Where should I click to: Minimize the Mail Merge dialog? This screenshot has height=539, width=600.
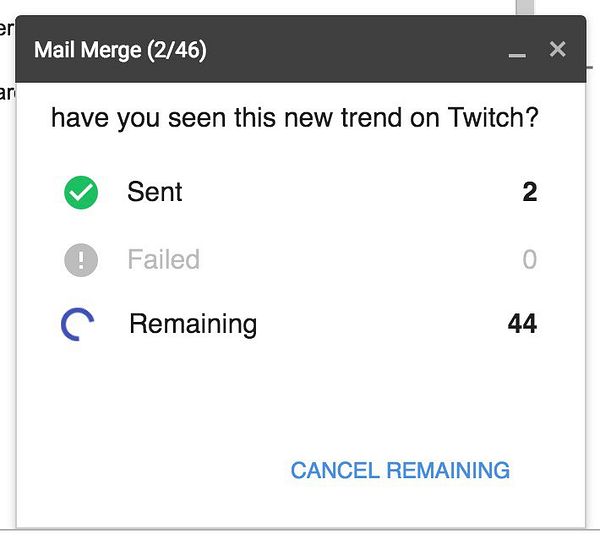(517, 50)
